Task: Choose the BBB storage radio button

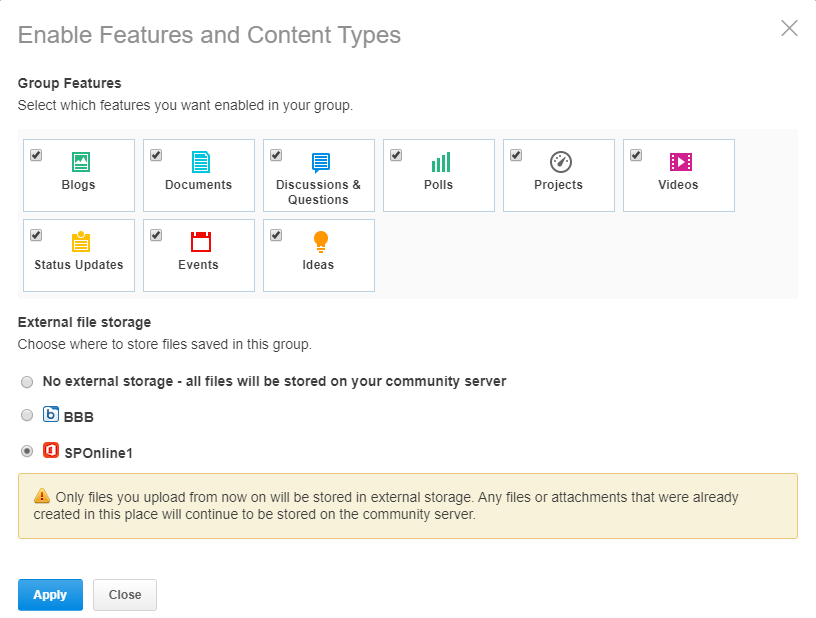Action: point(27,415)
